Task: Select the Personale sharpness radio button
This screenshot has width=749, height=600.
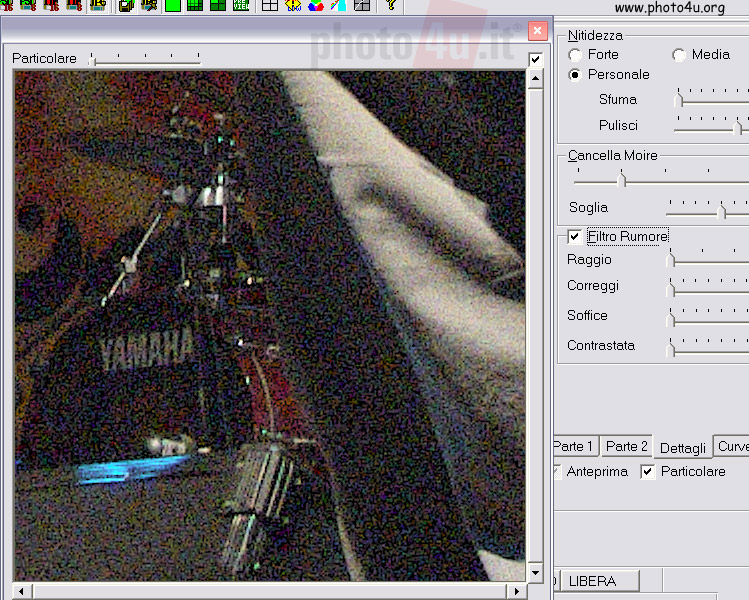Action: point(575,75)
